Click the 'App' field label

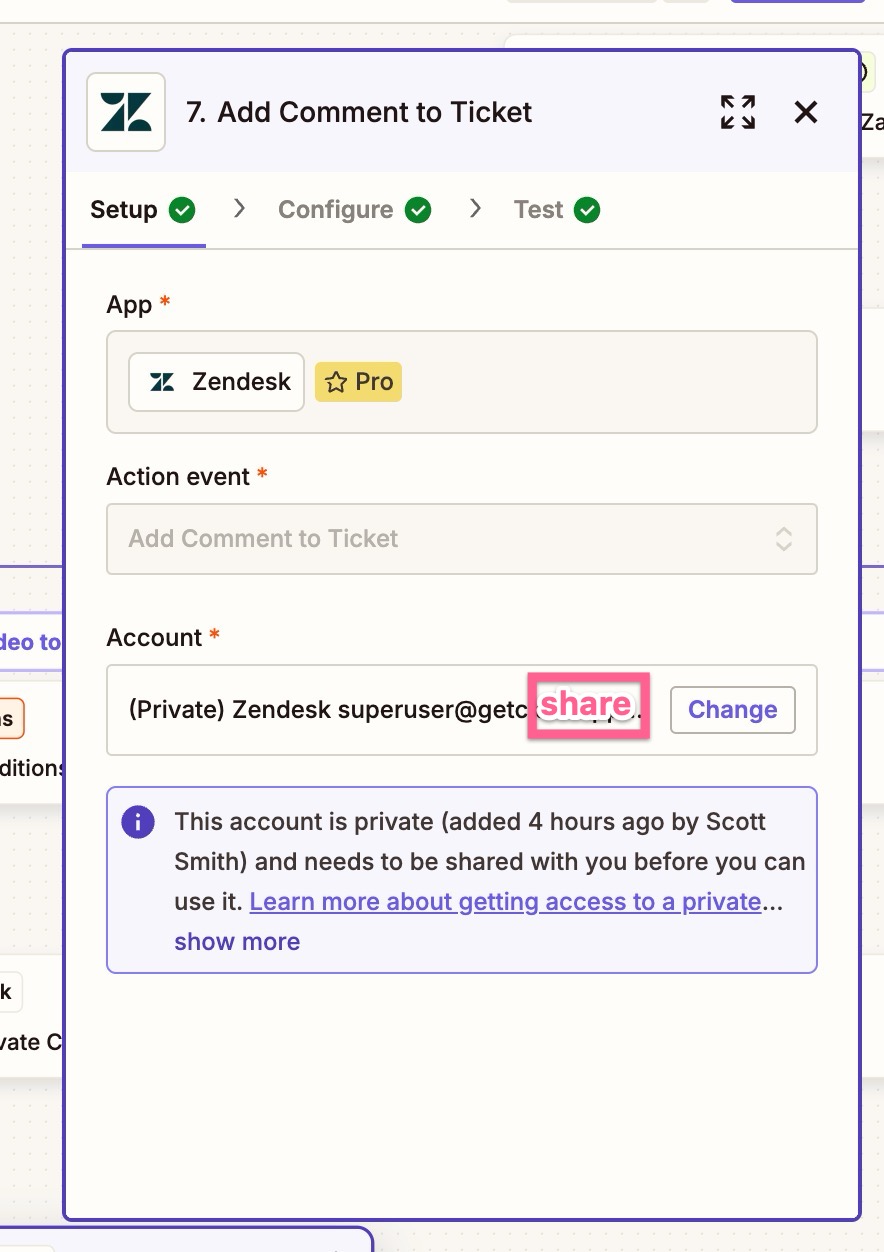pyautogui.click(x=130, y=305)
